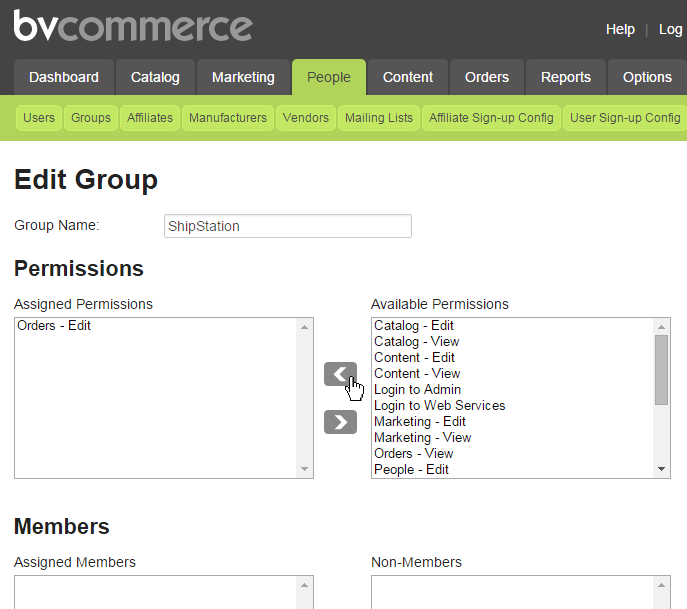Click the bvcommerce logo
The image size is (687, 609).
tap(133, 25)
